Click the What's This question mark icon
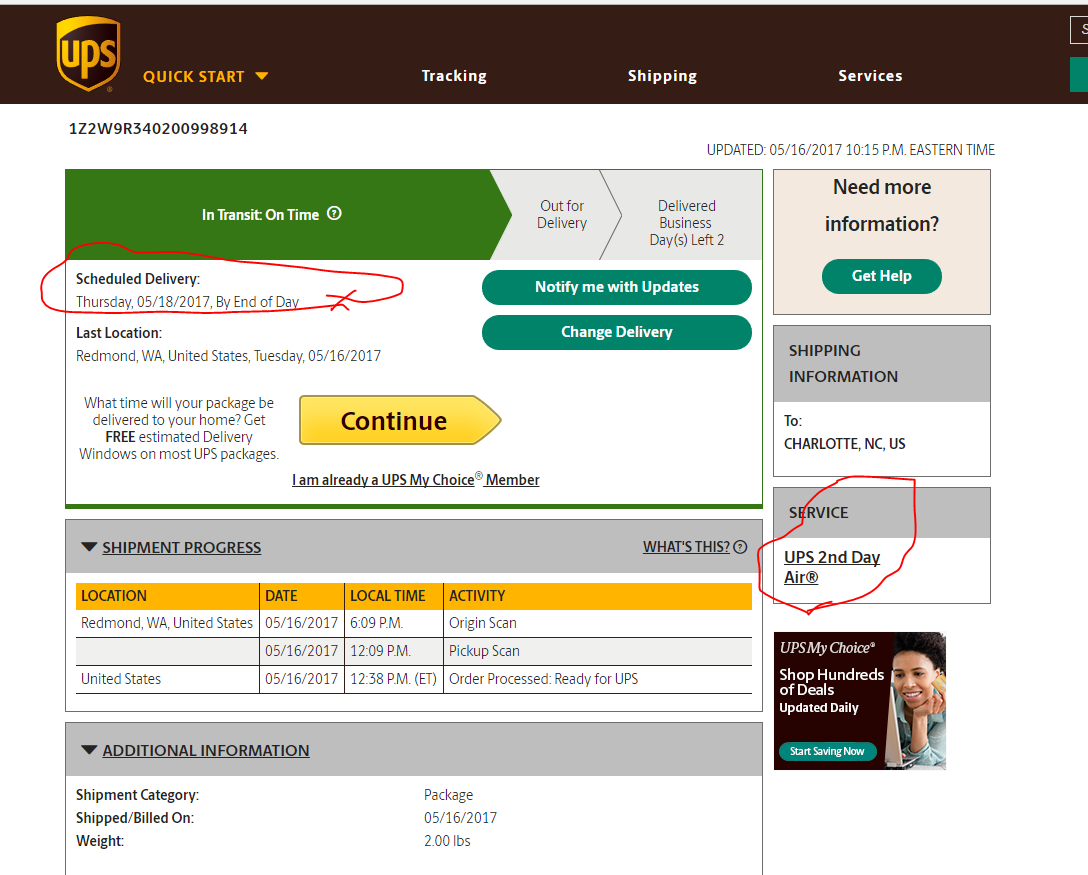 (740, 547)
